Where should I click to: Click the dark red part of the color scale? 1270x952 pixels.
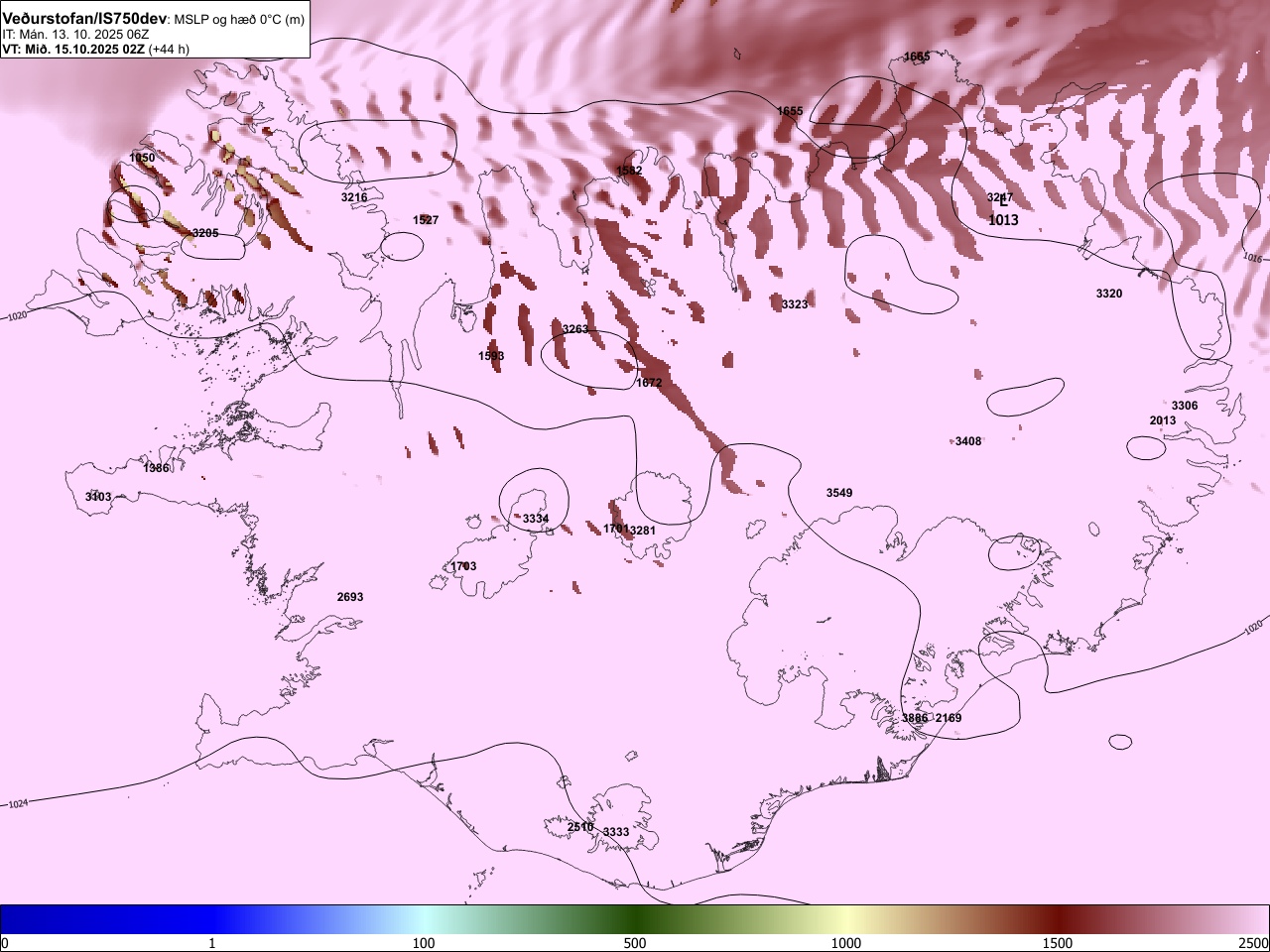click(1058, 919)
